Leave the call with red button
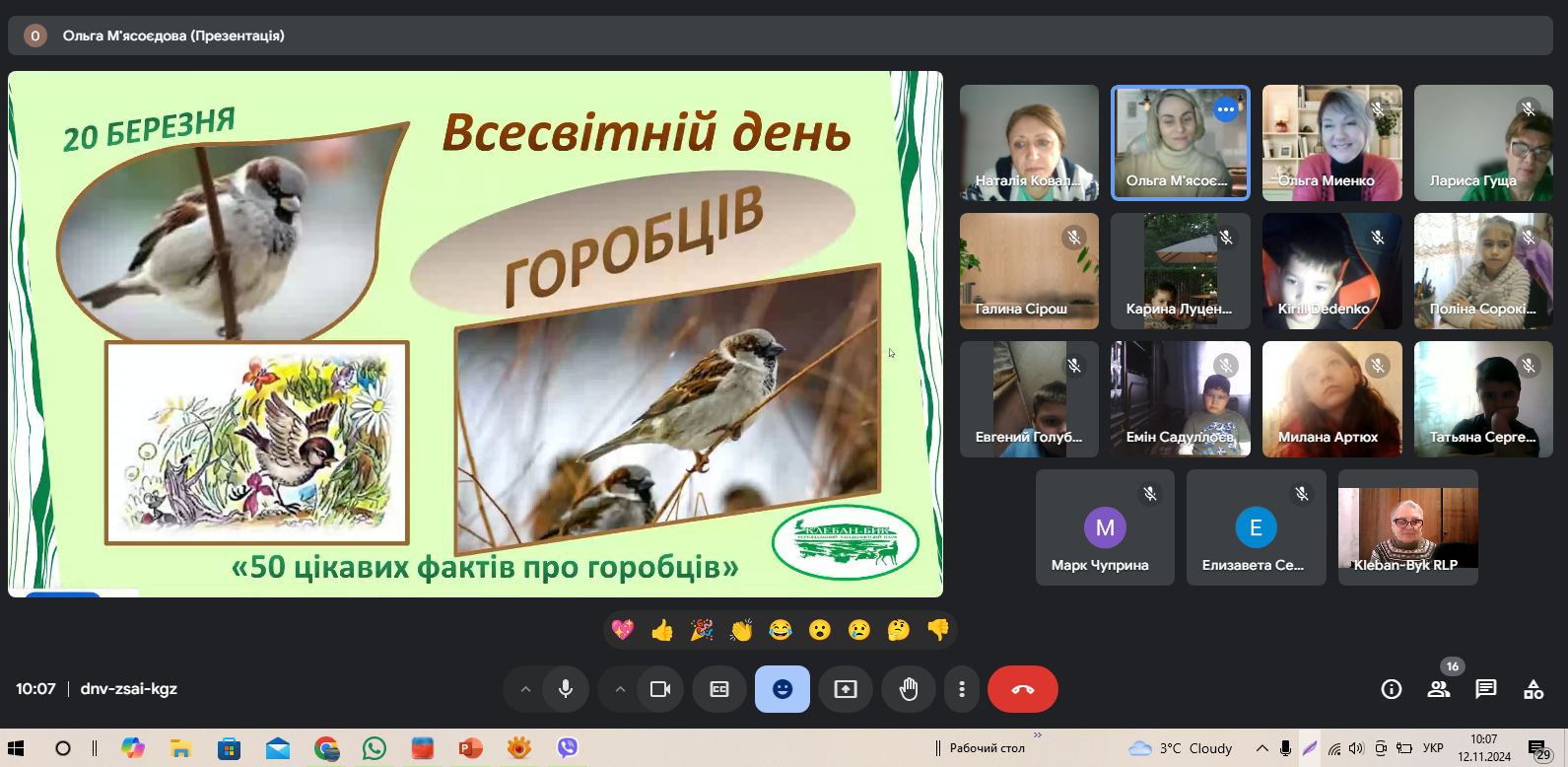1568x767 pixels. [x=1023, y=689]
